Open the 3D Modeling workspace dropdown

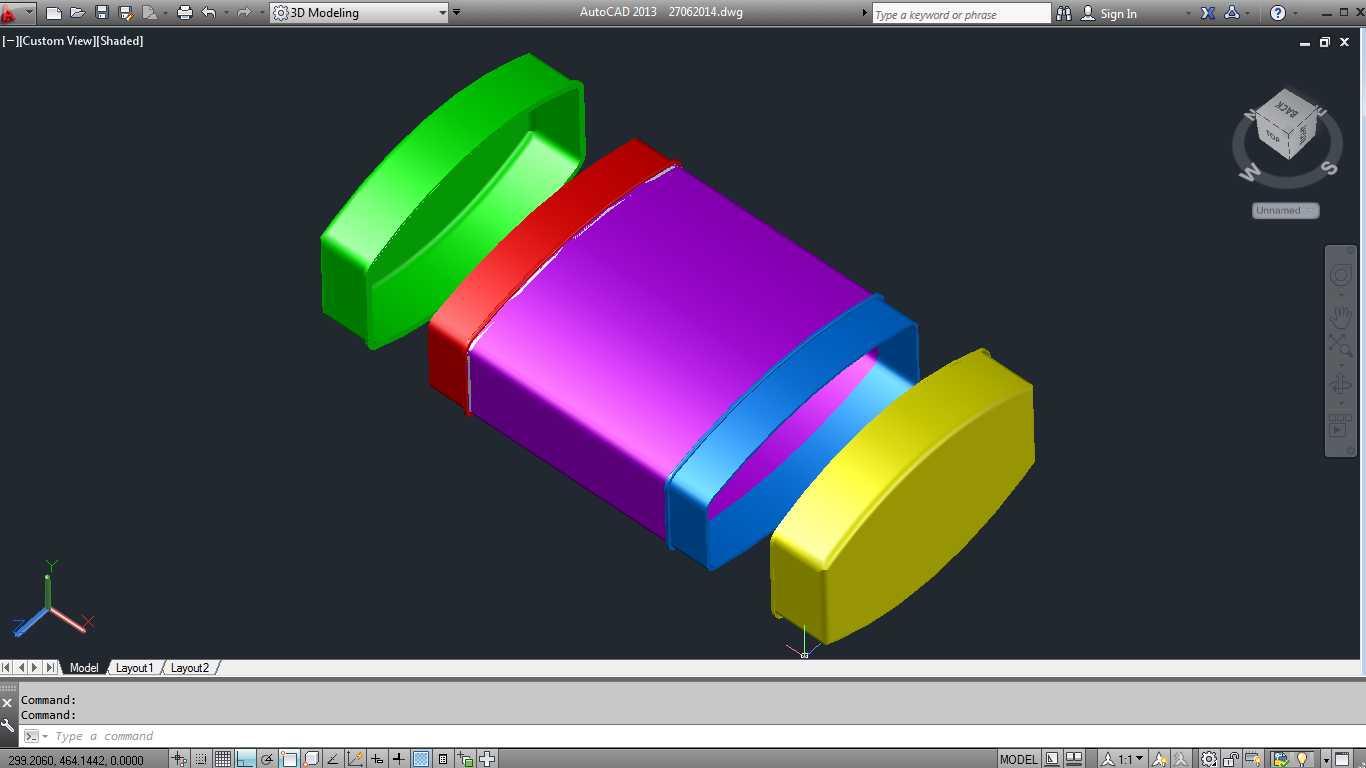click(x=359, y=13)
